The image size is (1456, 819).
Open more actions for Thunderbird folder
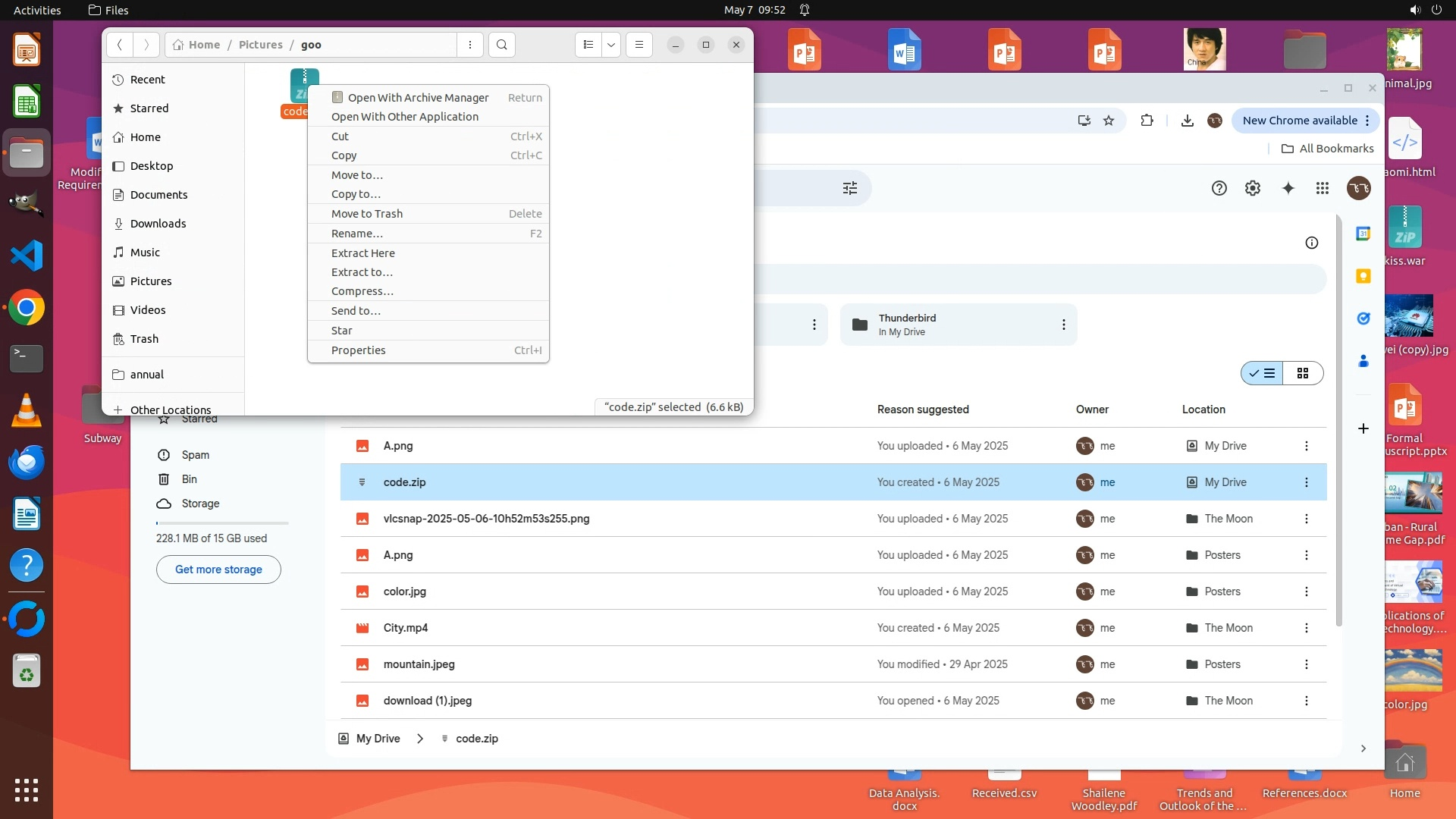click(x=1063, y=325)
